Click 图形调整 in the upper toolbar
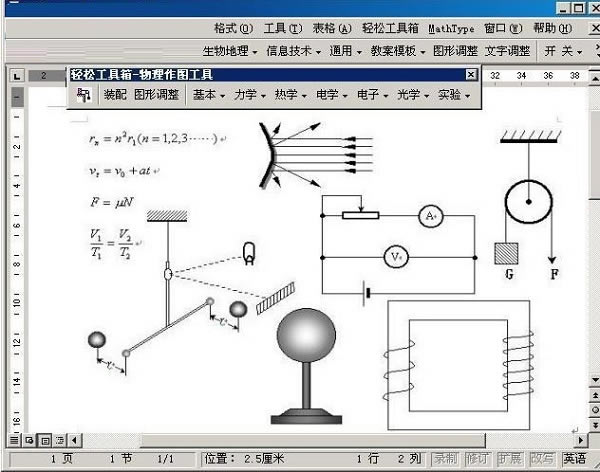This screenshot has height=472, width=600. click(455, 51)
